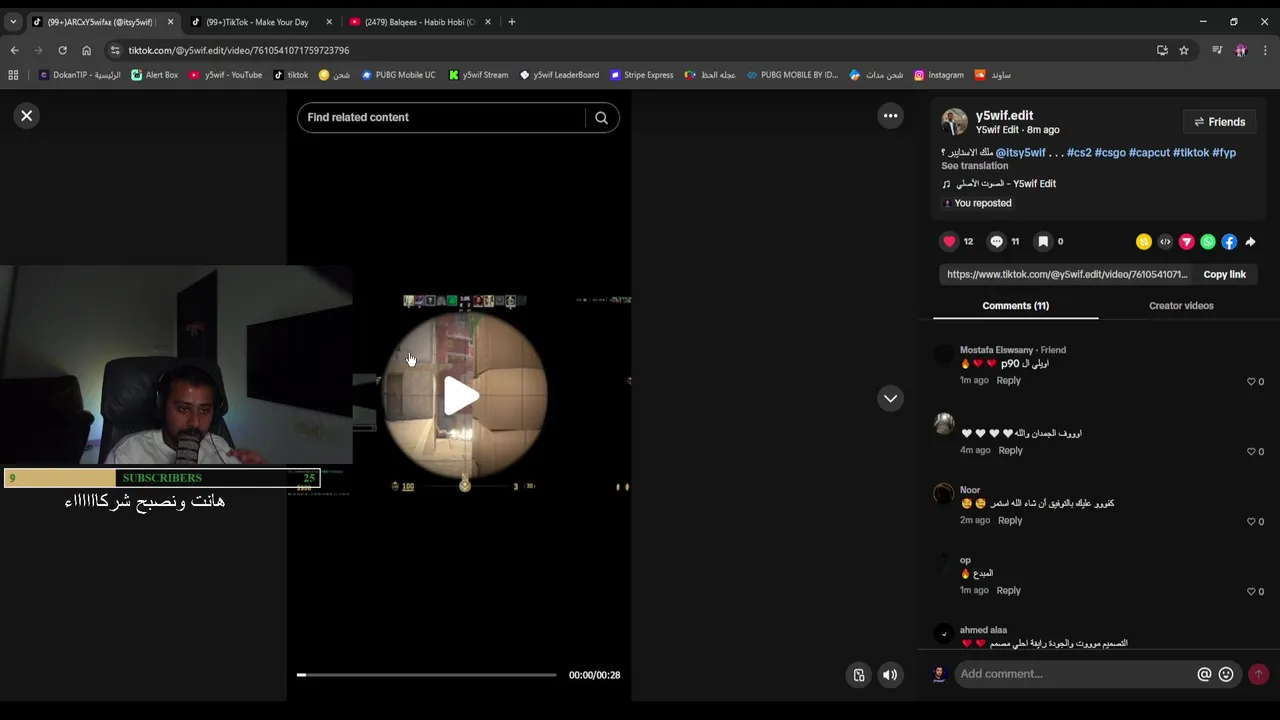Open the #capcut hashtag

(1149, 153)
